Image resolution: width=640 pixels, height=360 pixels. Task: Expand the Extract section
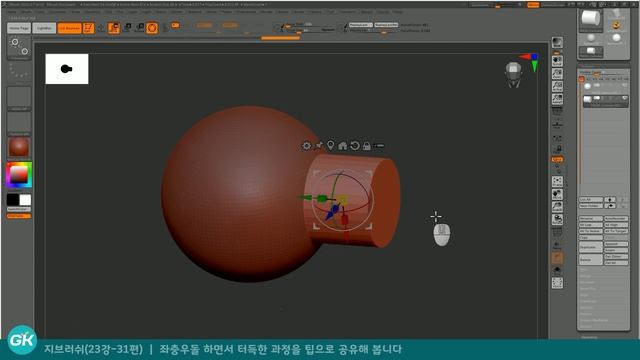coord(586,326)
